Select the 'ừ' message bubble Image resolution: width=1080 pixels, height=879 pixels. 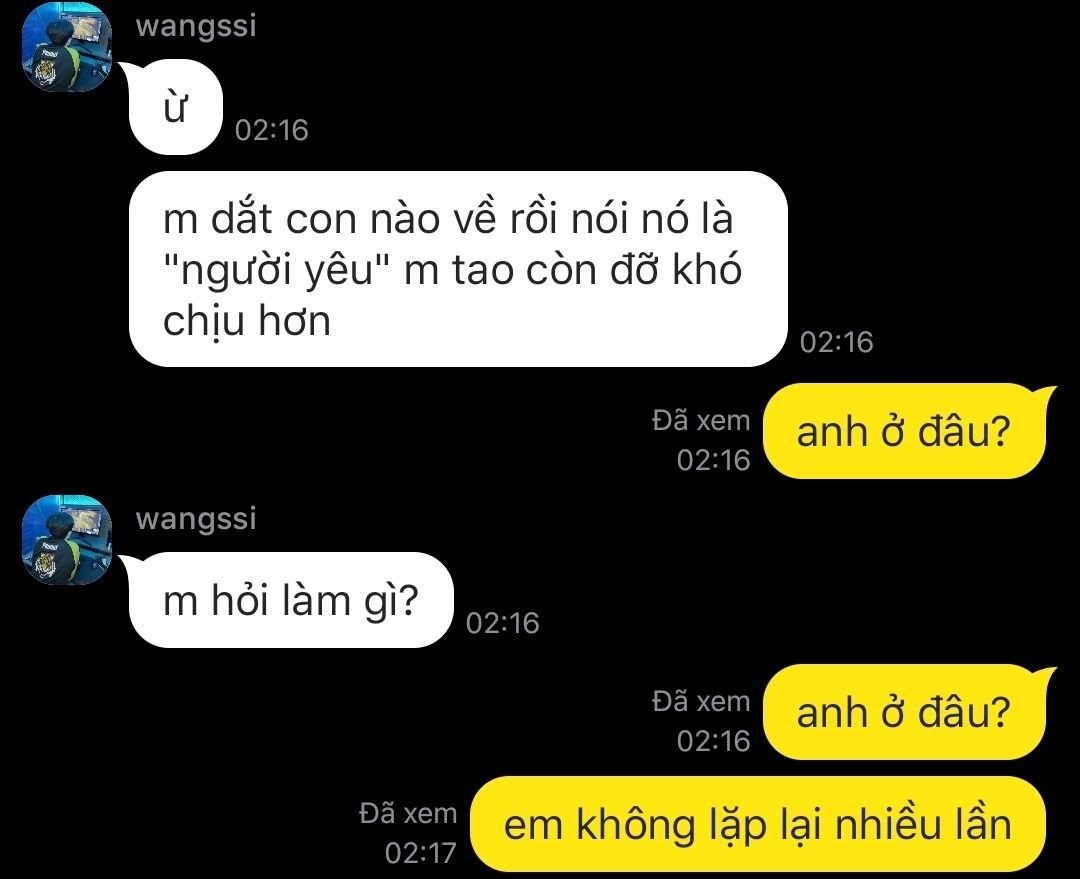[x=175, y=107]
